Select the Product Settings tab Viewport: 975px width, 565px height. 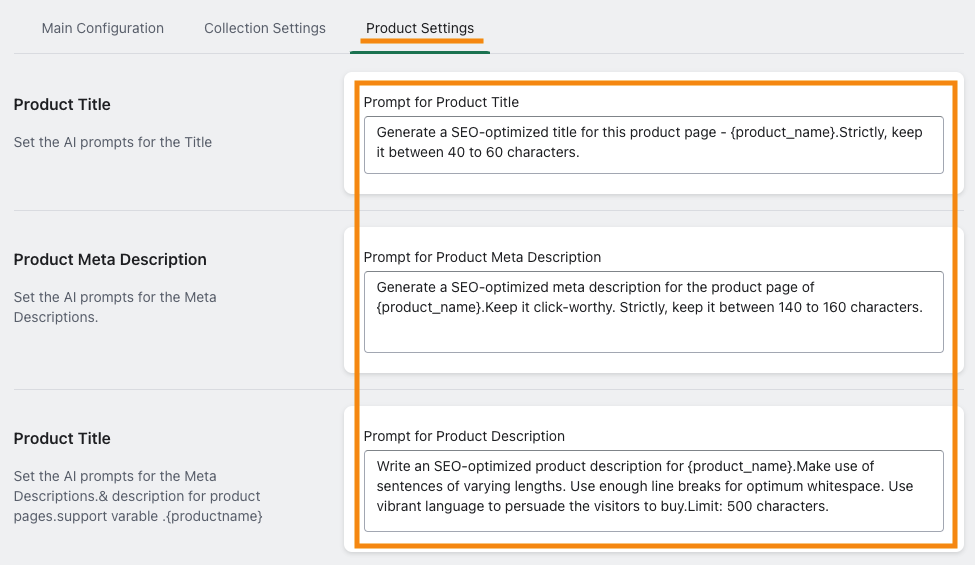[x=420, y=28]
